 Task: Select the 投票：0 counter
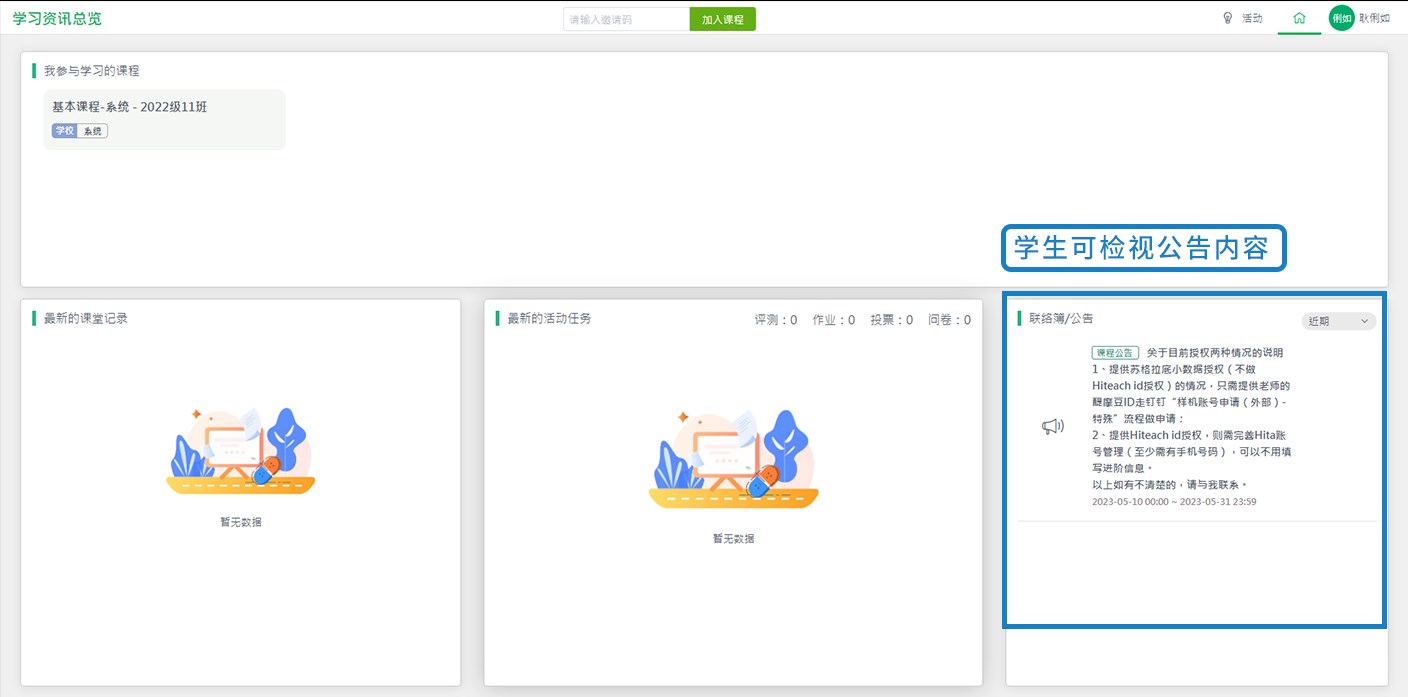pyautogui.click(x=891, y=320)
